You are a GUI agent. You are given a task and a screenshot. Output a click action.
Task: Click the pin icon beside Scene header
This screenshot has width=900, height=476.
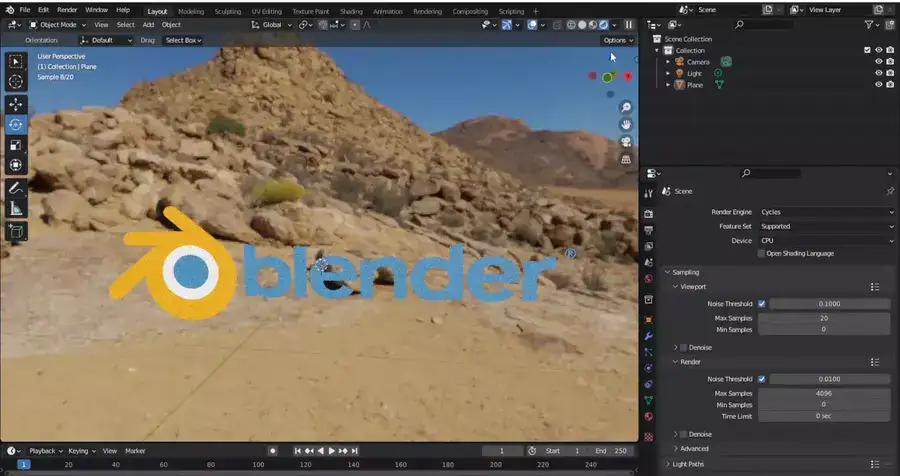(890, 191)
